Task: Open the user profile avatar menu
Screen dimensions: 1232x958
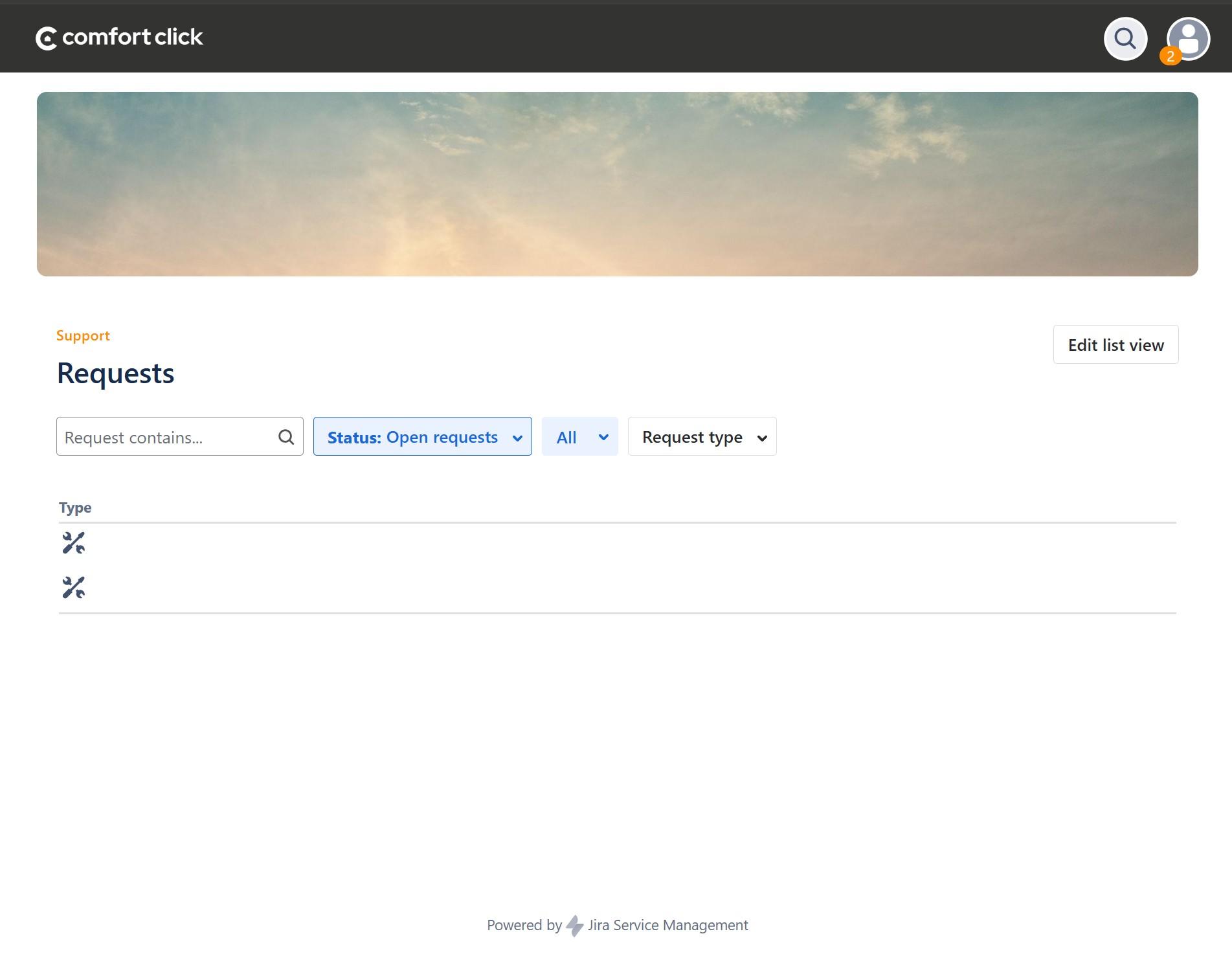Action: [x=1190, y=38]
